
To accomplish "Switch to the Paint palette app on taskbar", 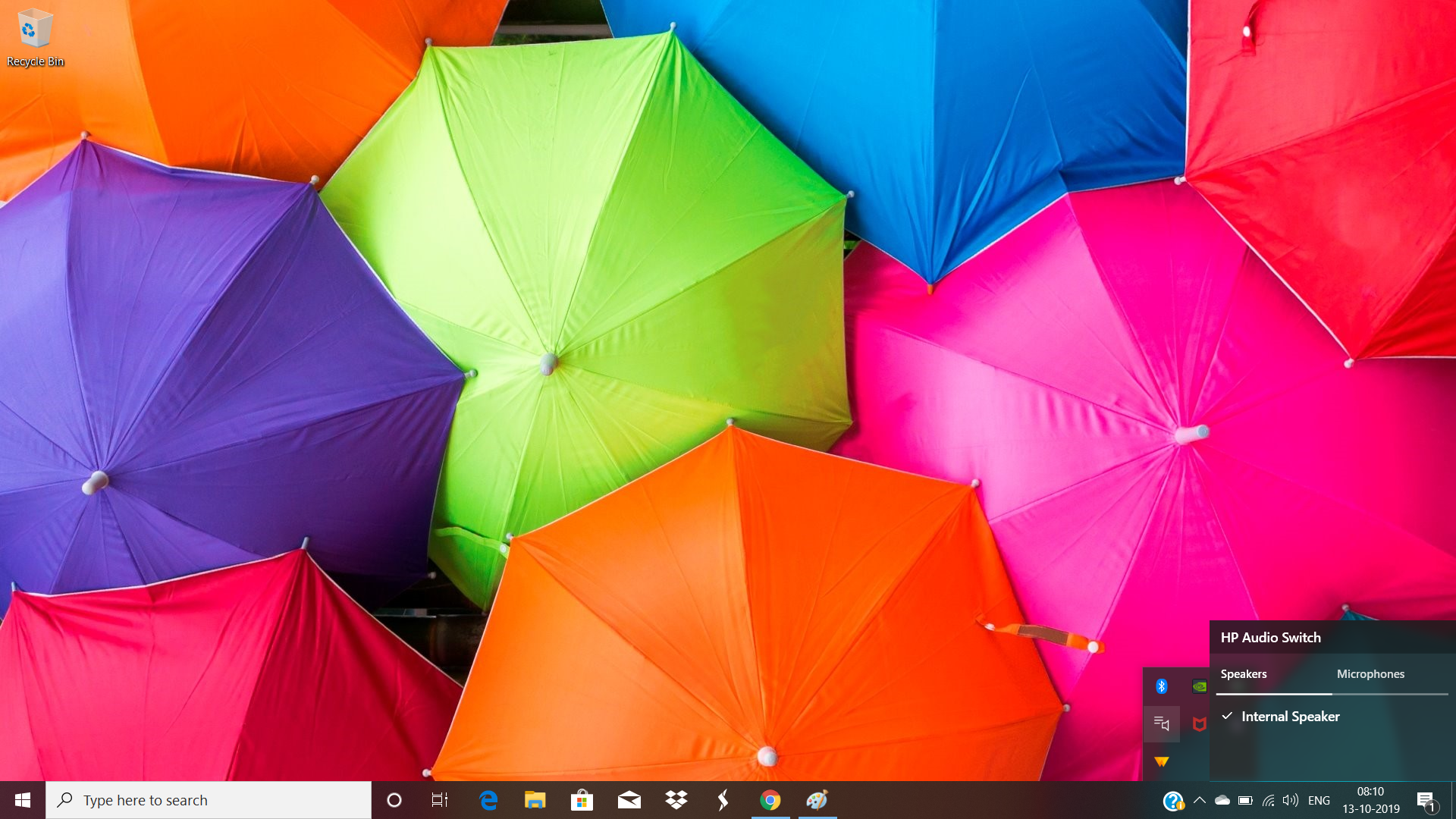I will (817, 800).
